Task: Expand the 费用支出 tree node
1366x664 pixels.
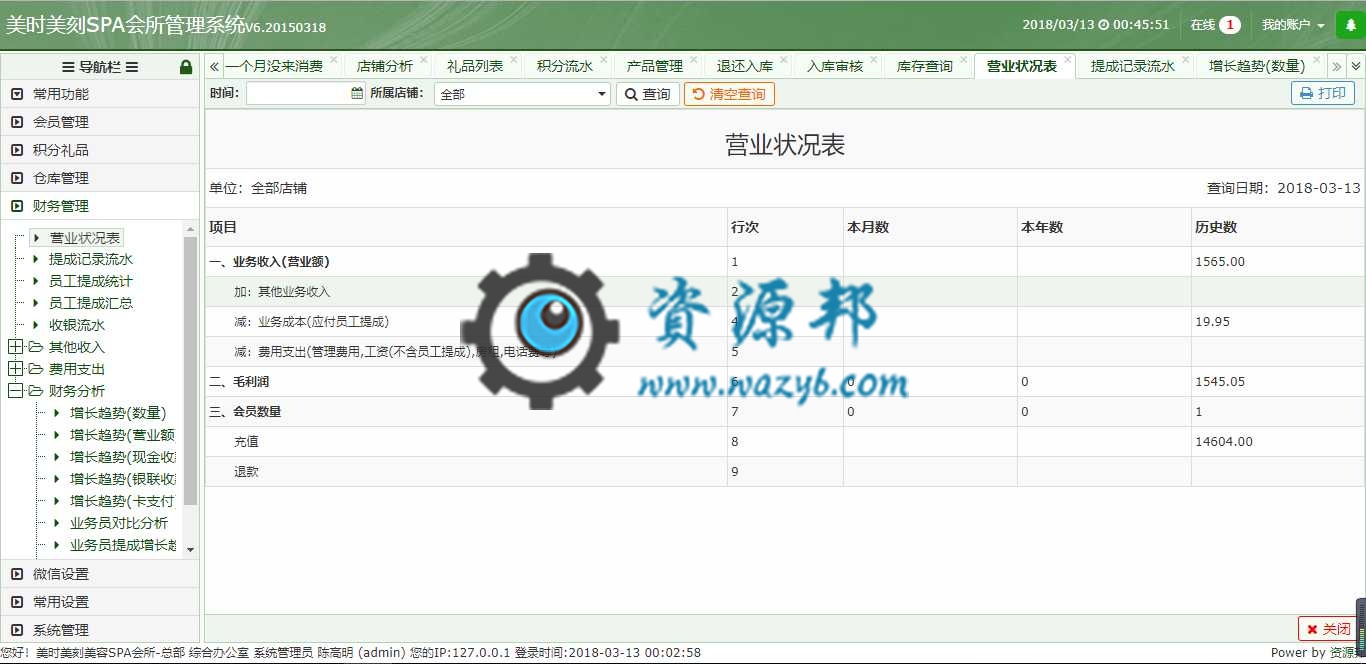Action: tap(15, 369)
